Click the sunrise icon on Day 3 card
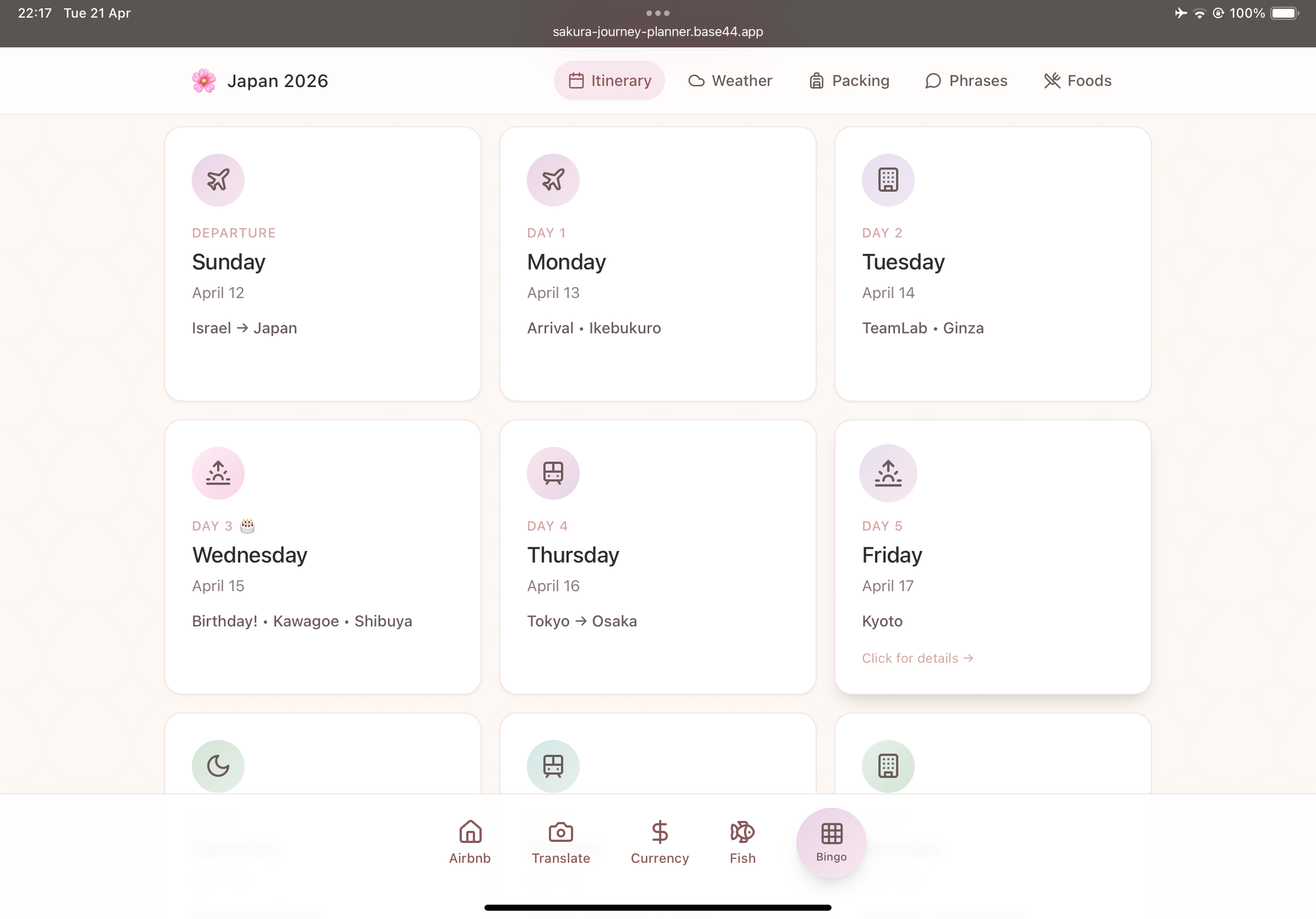This screenshot has width=1316, height=919. coord(218,473)
